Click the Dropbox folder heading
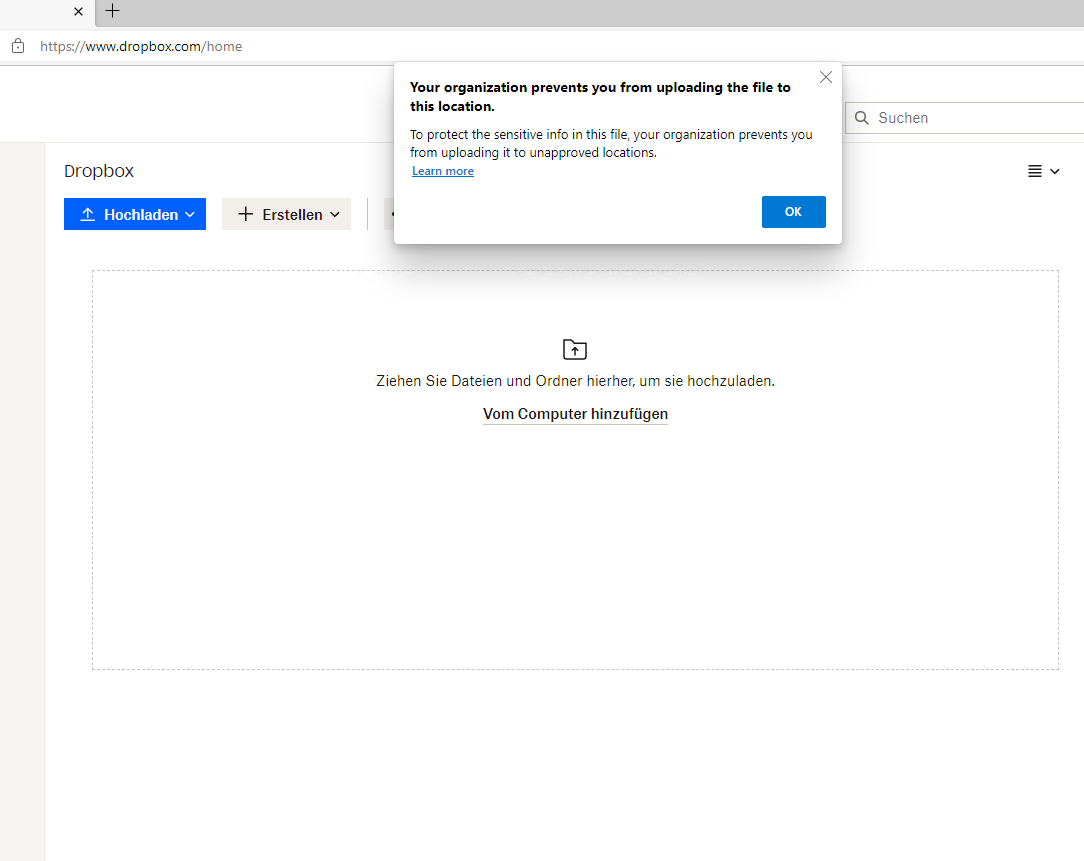This screenshot has height=861, width=1084. click(x=99, y=171)
